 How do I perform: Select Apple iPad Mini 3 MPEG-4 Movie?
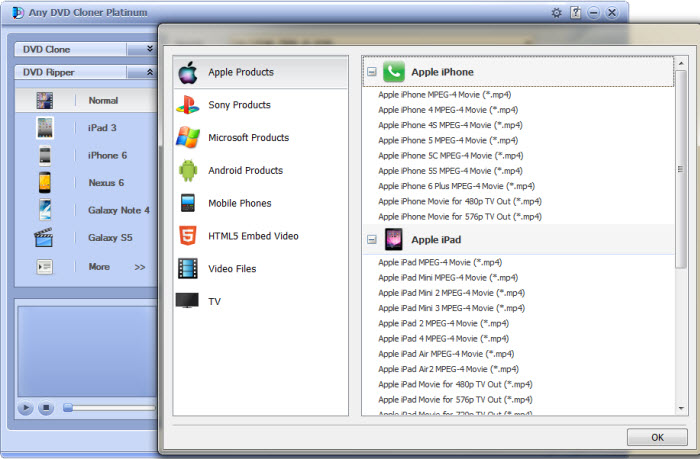coord(452,308)
